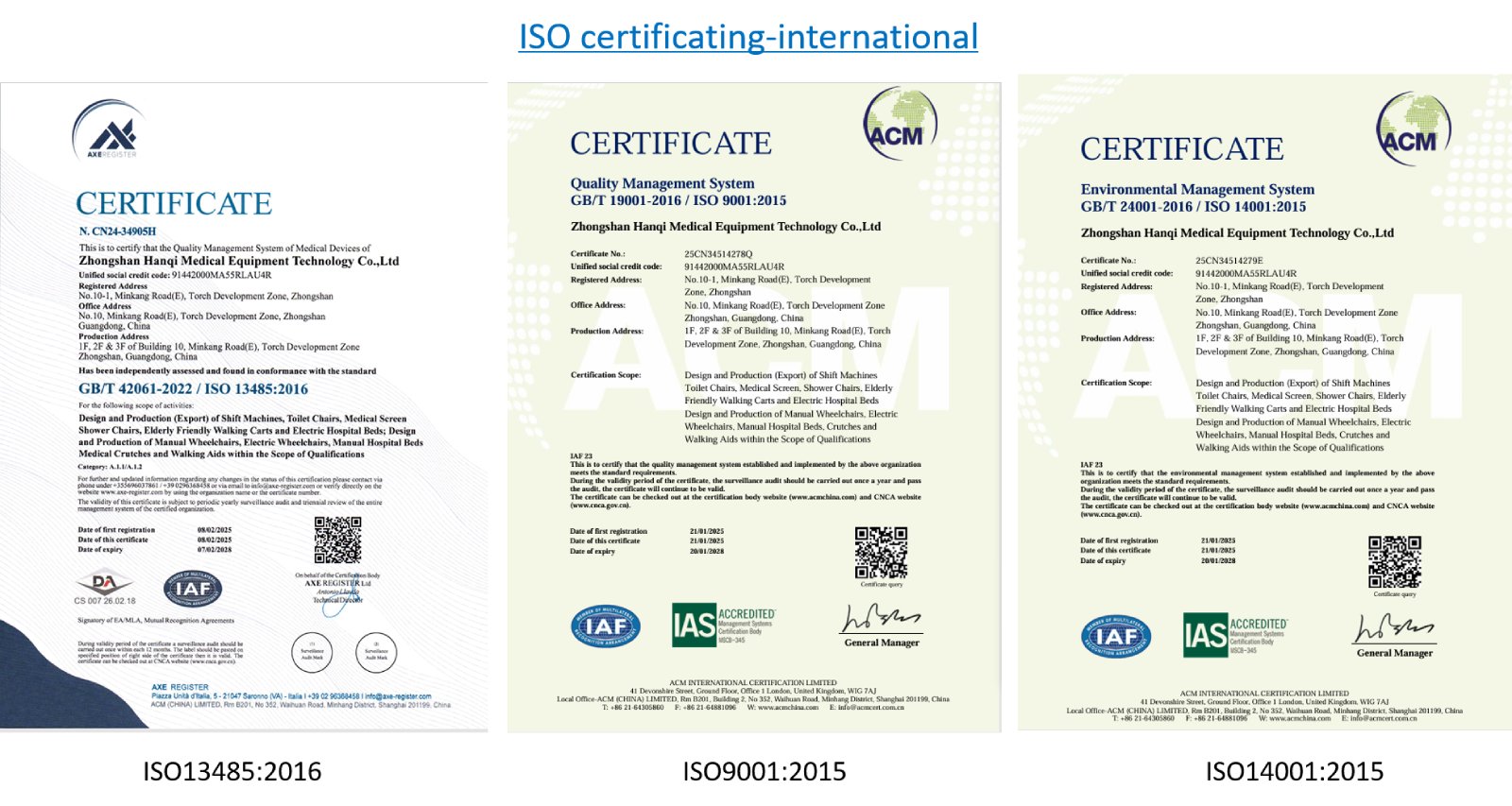Click the IAF seal on the Quality certificate
Image resolution: width=1512 pixels, height=806 pixels.
(x=606, y=626)
